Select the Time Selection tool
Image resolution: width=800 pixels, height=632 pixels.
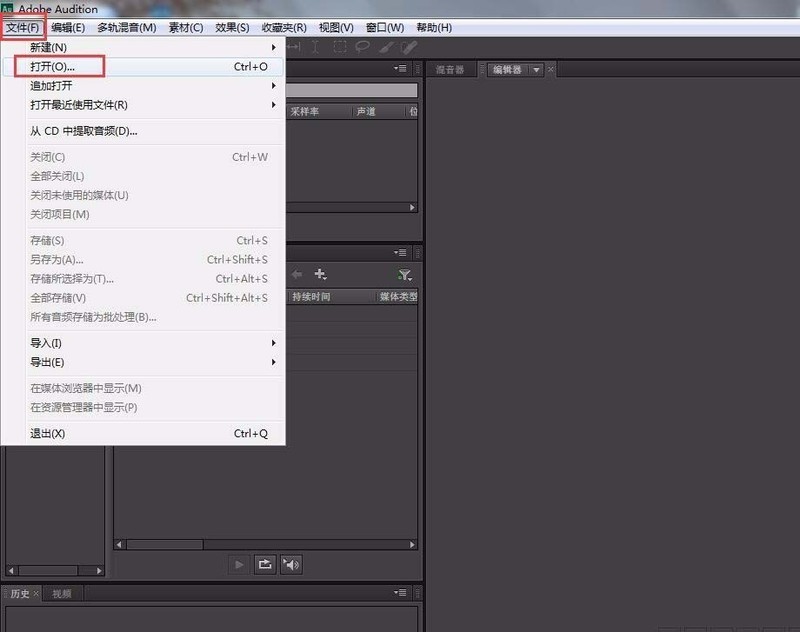[x=315, y=46]
